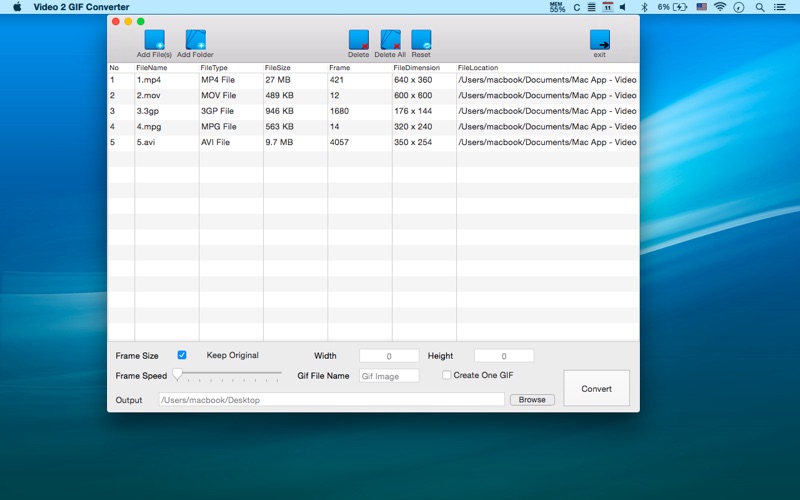This screenshot has width=800, height=500.
Task: Select the 3.3gp file row
Action: tap(373, 111)
